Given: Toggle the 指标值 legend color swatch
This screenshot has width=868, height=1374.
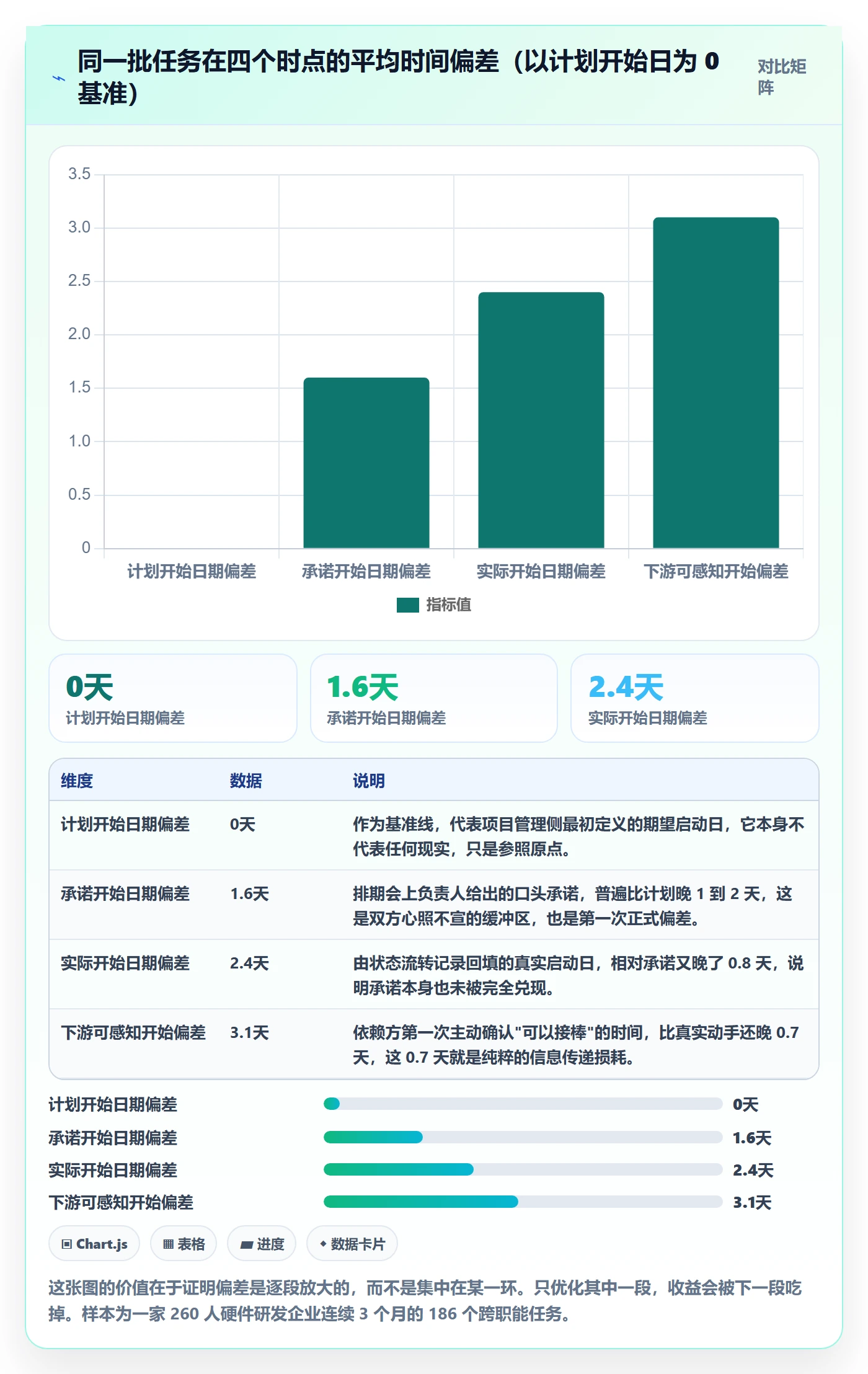Looking at the screenshot, I should click(x=408, y=605).
